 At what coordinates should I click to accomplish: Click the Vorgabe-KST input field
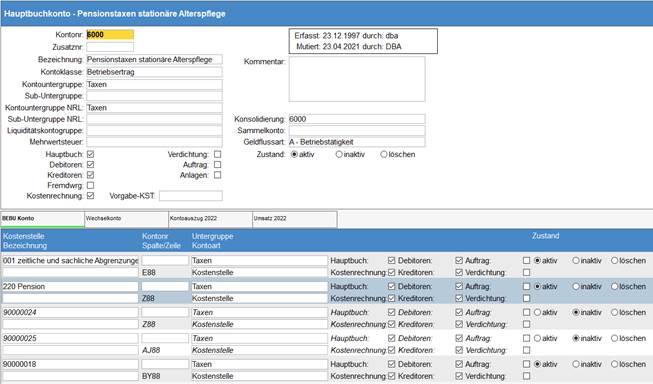point(191,196)
